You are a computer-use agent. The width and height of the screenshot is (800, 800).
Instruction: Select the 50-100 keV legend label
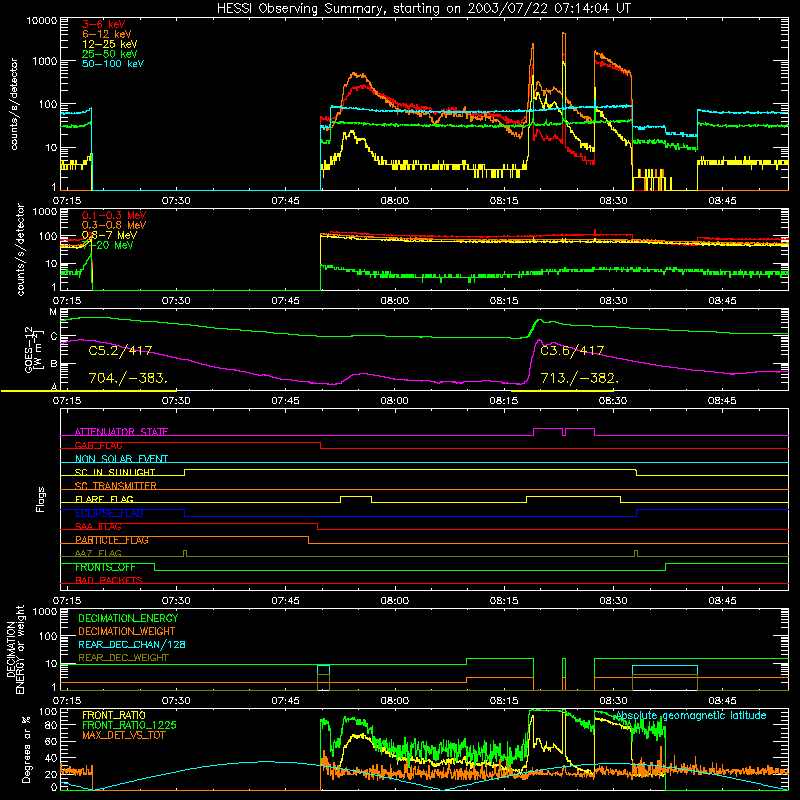pos(113,64)
